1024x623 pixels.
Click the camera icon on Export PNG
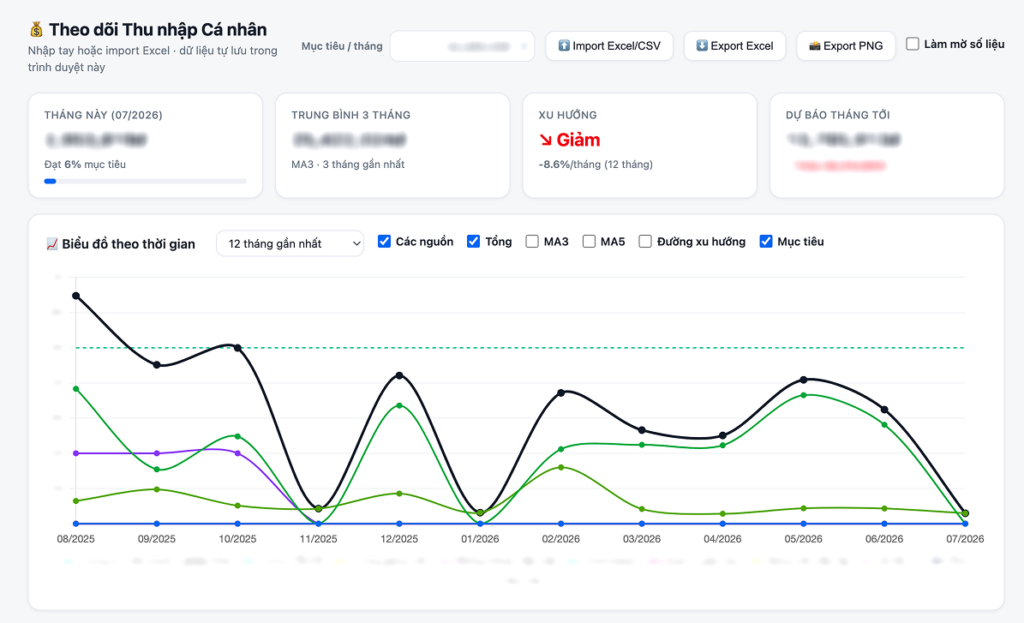click(814, 46)
